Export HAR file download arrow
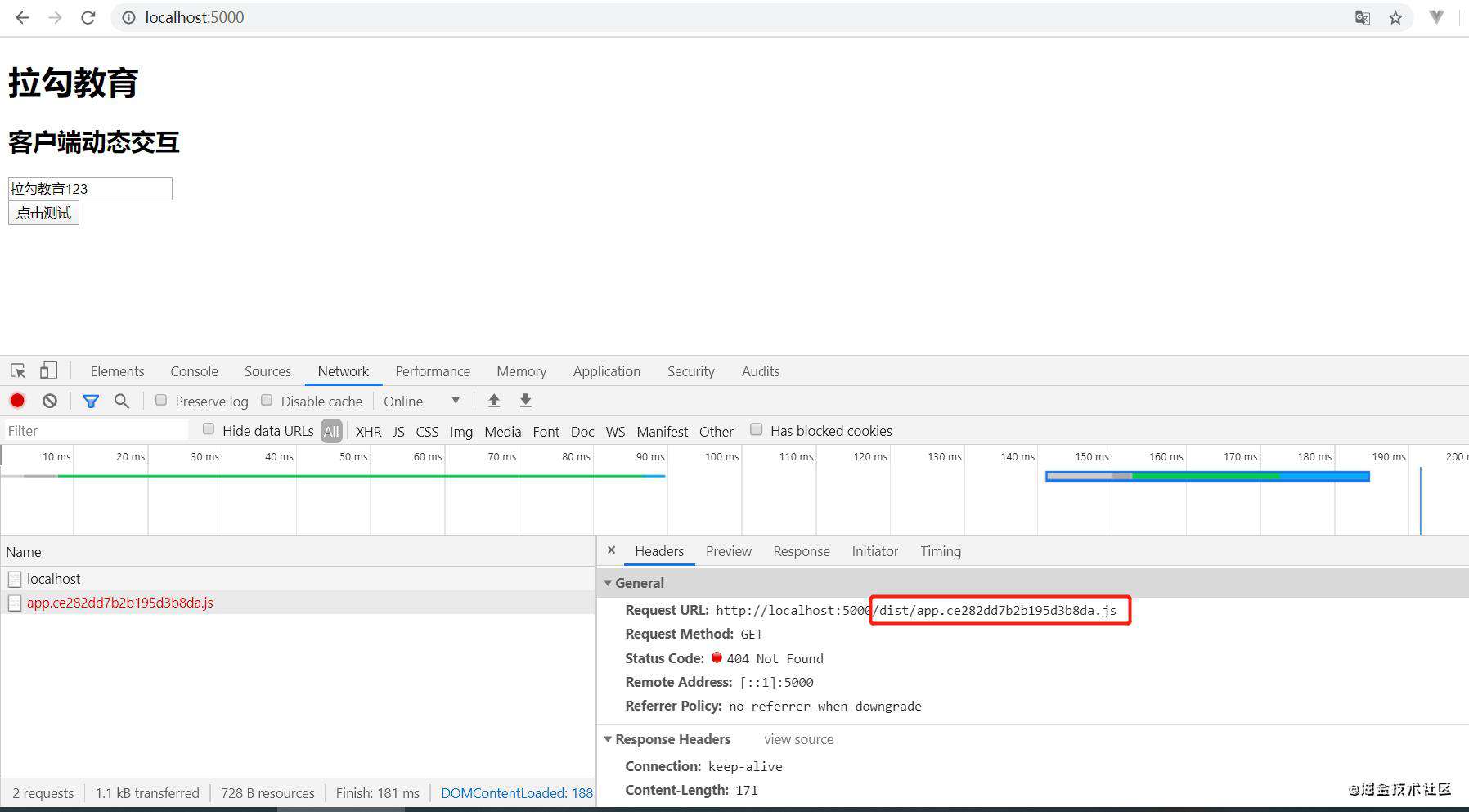This screenshot has width=1469, height=812. (x=526, y=401)
